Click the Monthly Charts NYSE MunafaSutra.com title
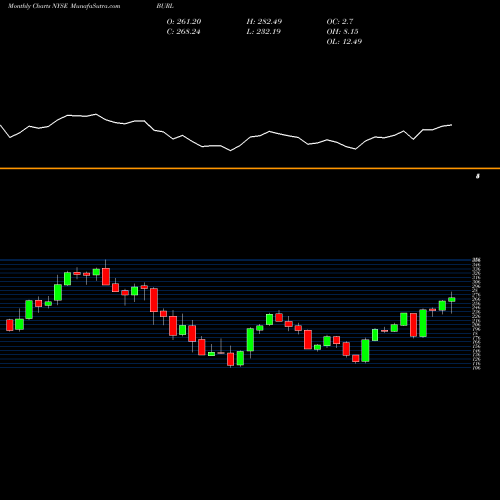The height and width of the screenshot is (500, 500). click(x=64, y=6)
